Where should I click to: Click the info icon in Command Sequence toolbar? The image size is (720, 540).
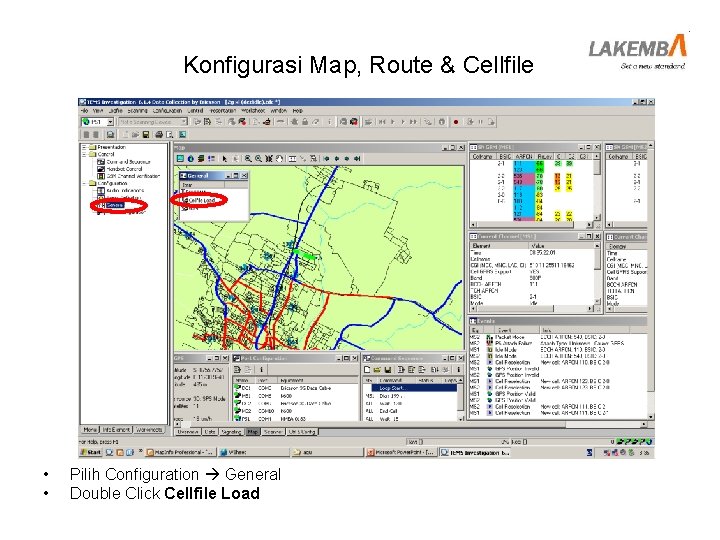[x=458, y=370]
